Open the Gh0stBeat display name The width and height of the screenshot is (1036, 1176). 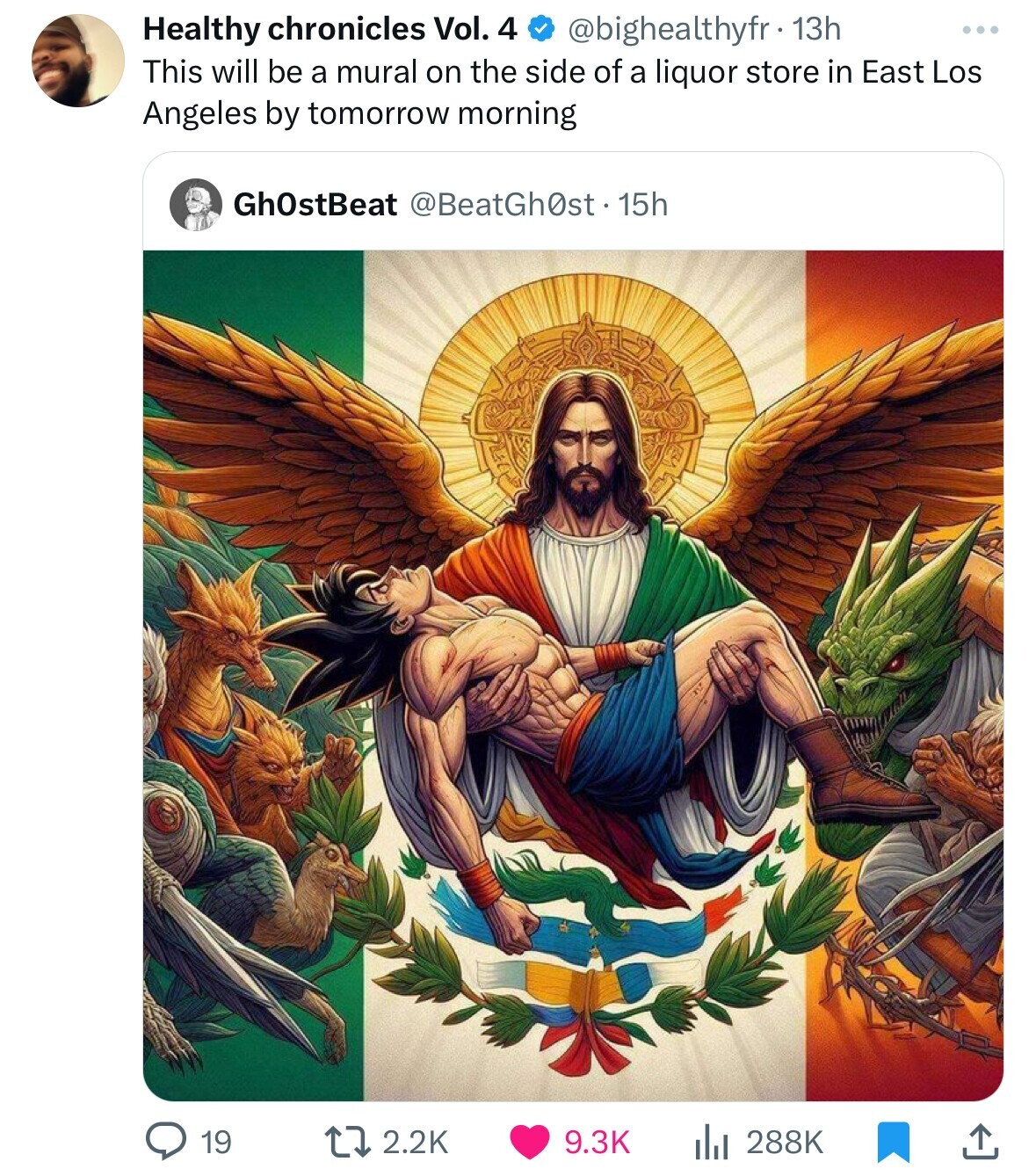click(315, 205)
